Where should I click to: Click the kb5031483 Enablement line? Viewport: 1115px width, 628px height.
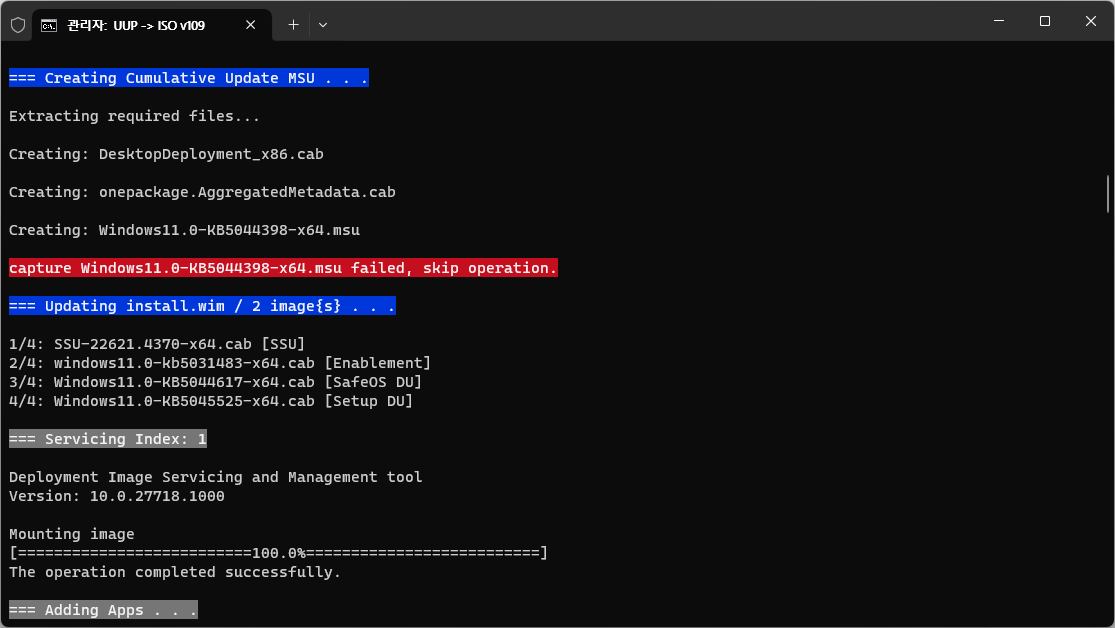coord(220,363)
